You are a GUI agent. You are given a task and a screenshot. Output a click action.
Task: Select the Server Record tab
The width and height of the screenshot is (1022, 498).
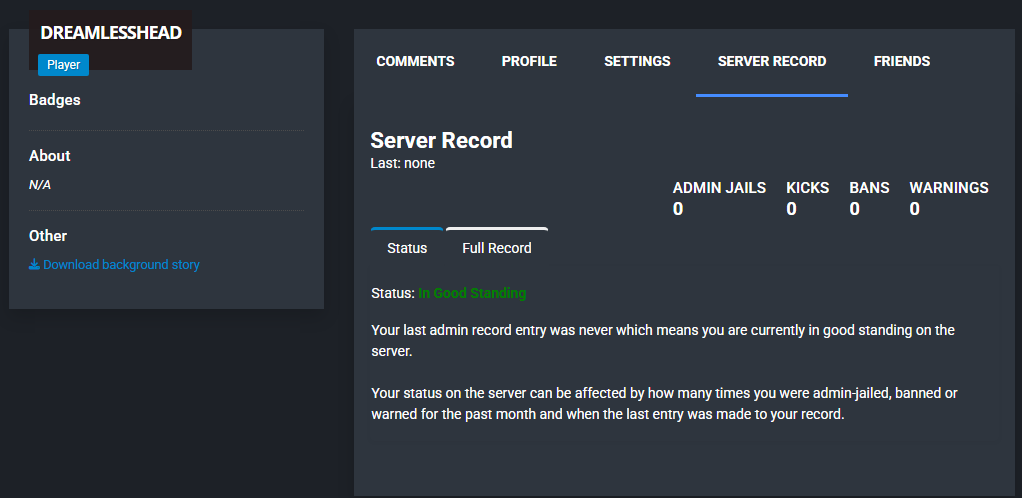[772, 61]
